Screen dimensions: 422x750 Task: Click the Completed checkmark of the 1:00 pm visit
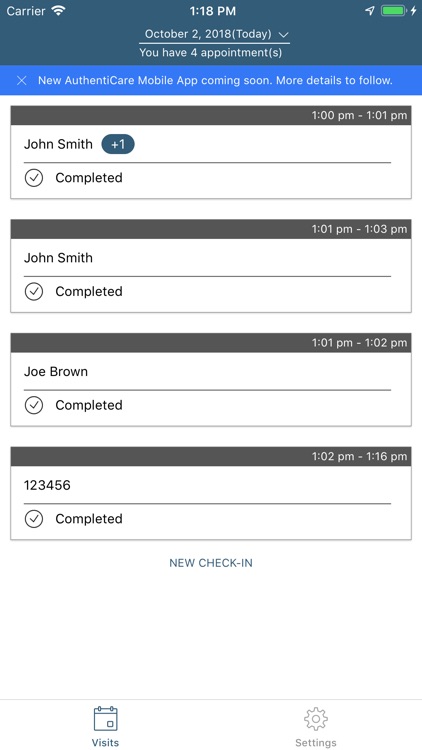pyautogui.click(x=34, y=178)
